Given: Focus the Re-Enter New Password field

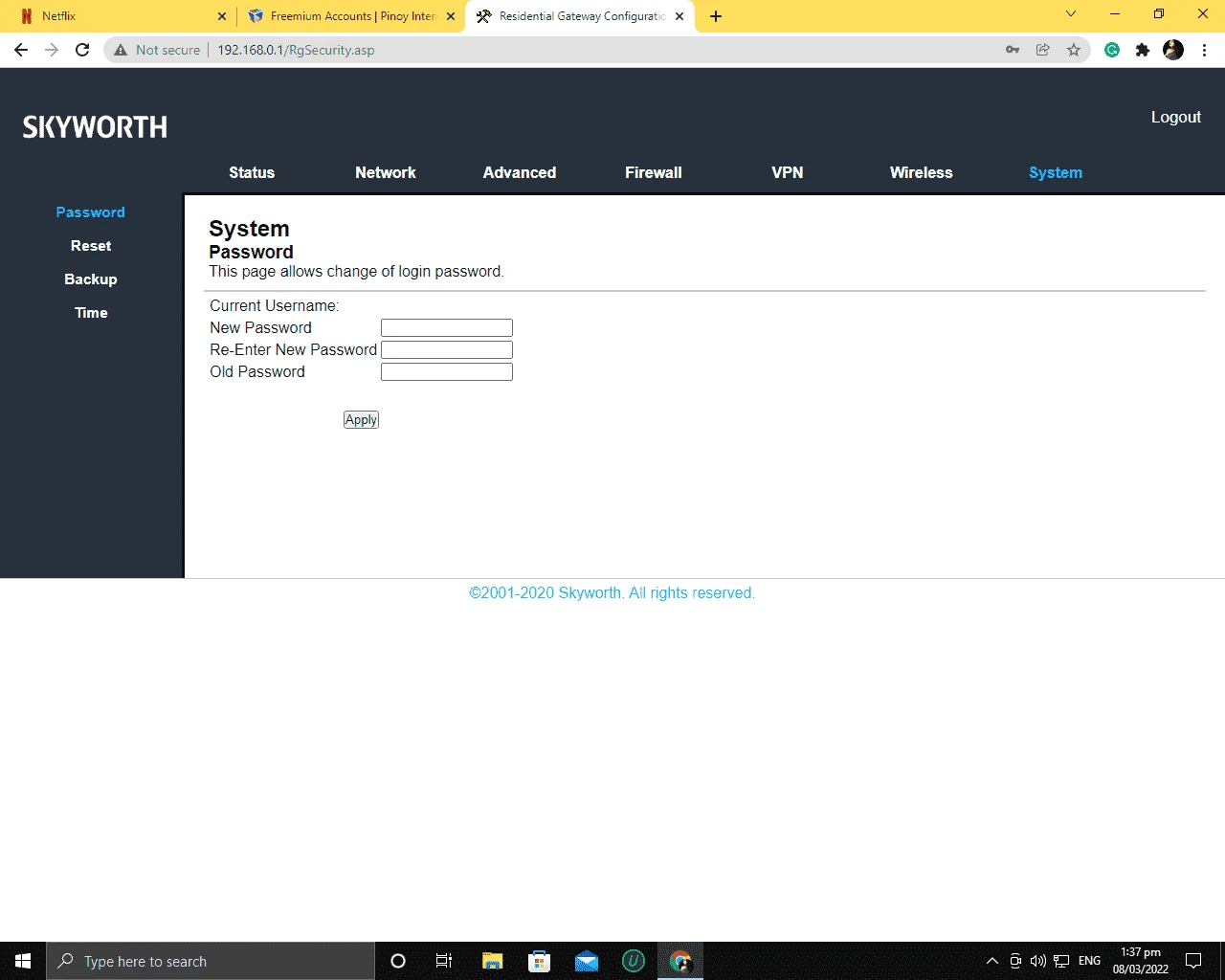Looking at the screenshot, I should (x=447, y=350).
